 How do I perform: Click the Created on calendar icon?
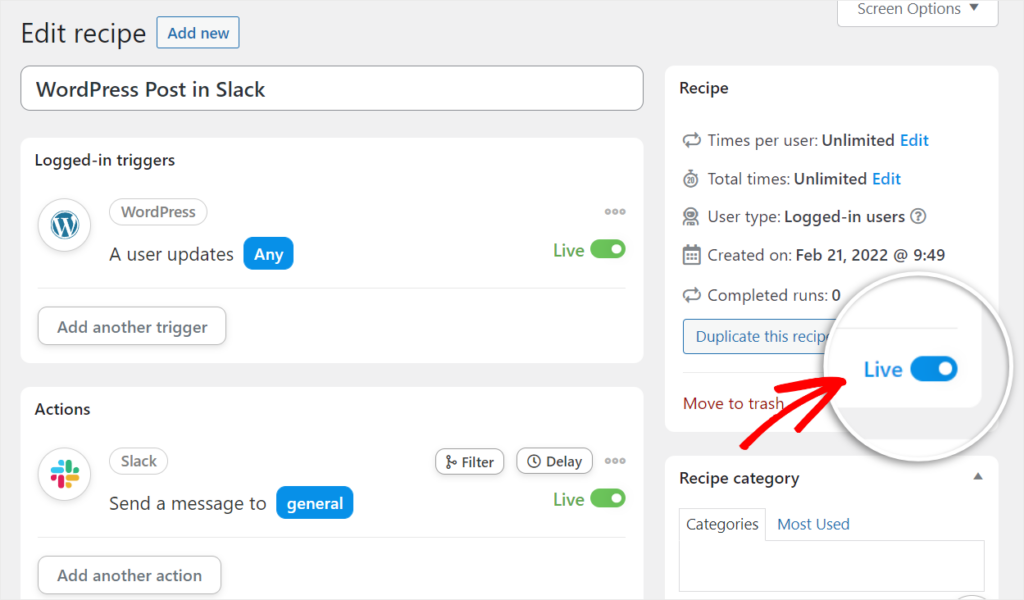click(x=691, y=255)
